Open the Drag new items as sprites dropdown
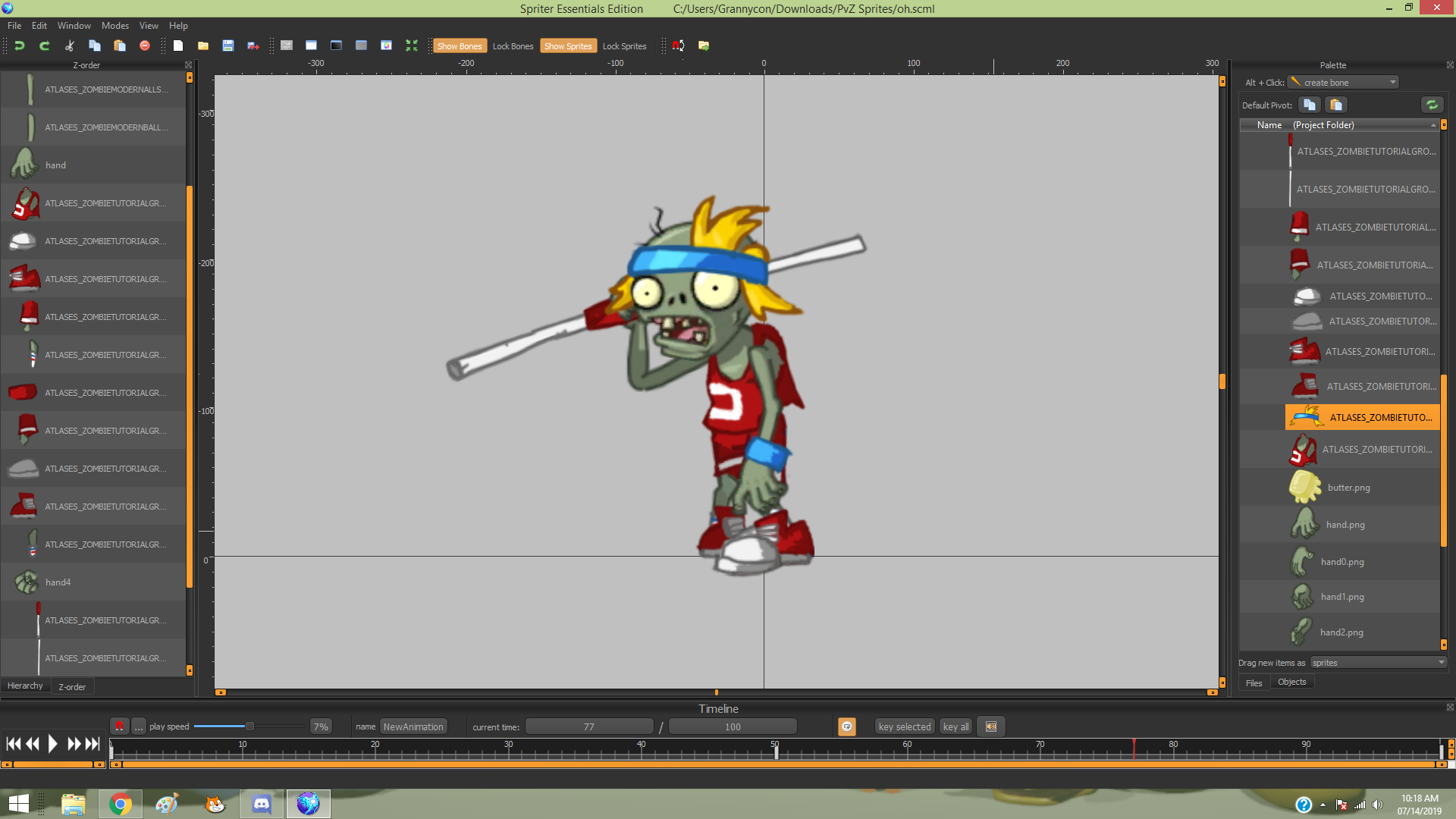 [1379, 663]
